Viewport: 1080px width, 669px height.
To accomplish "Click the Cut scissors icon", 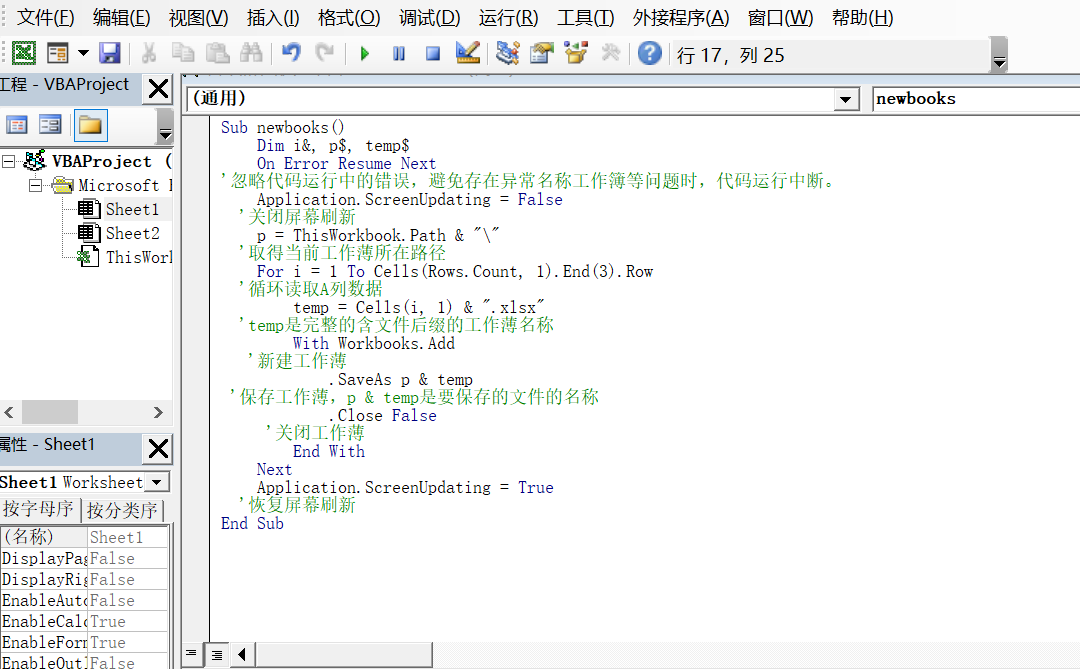I will [149, 53].
